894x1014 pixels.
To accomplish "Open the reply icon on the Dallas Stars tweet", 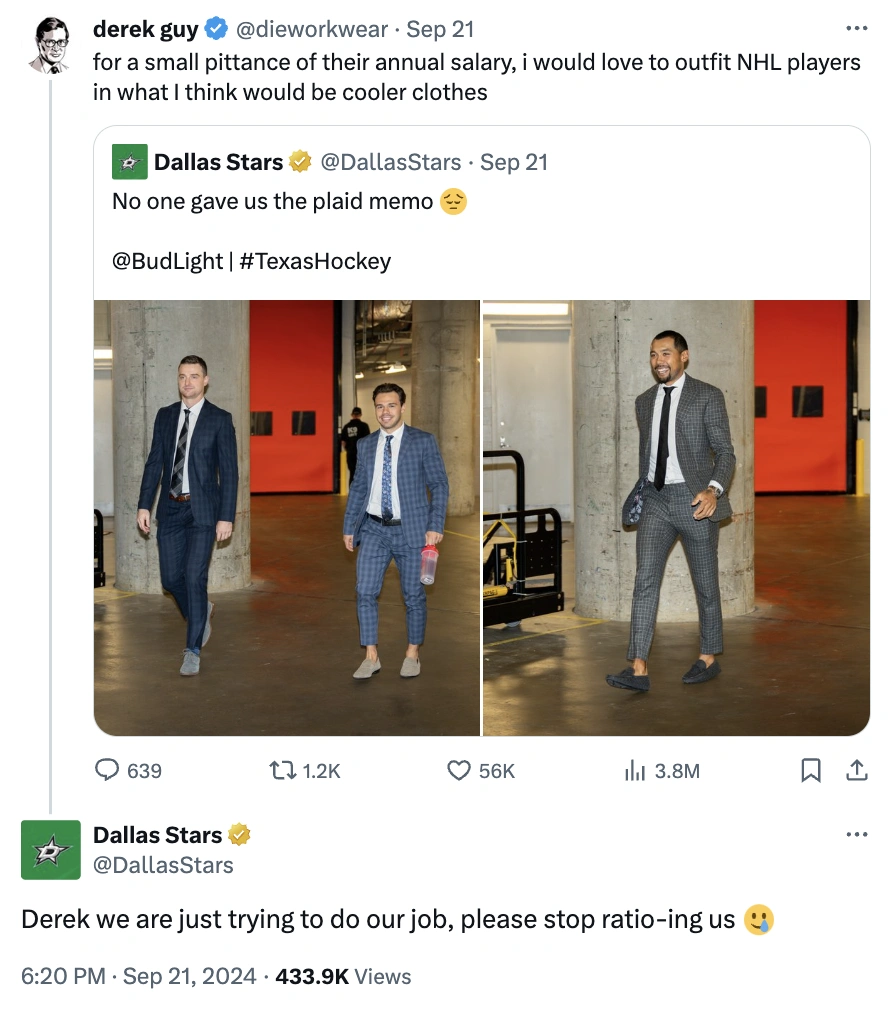I will [108, 770].
